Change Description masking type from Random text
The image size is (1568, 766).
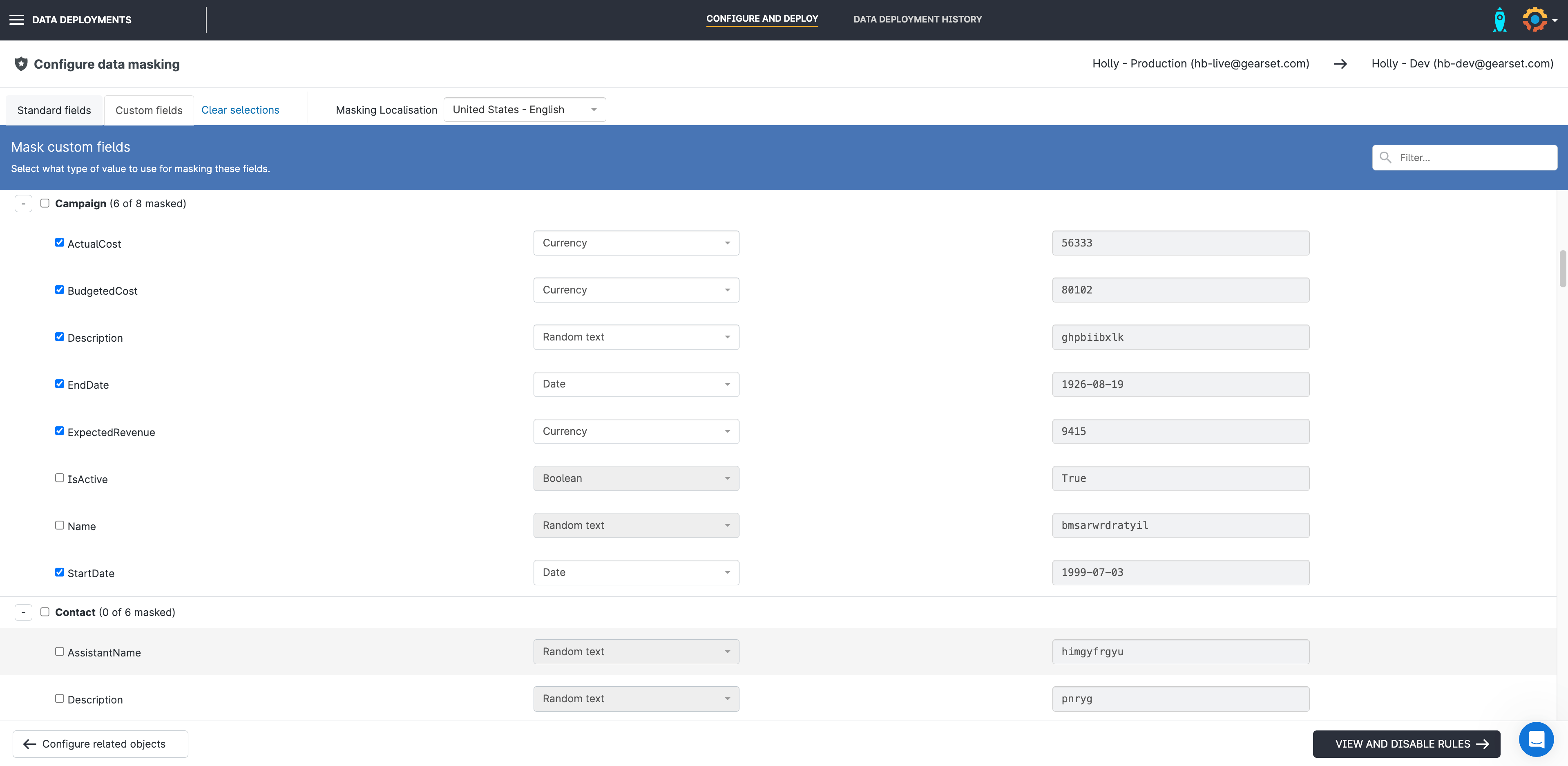636,337
